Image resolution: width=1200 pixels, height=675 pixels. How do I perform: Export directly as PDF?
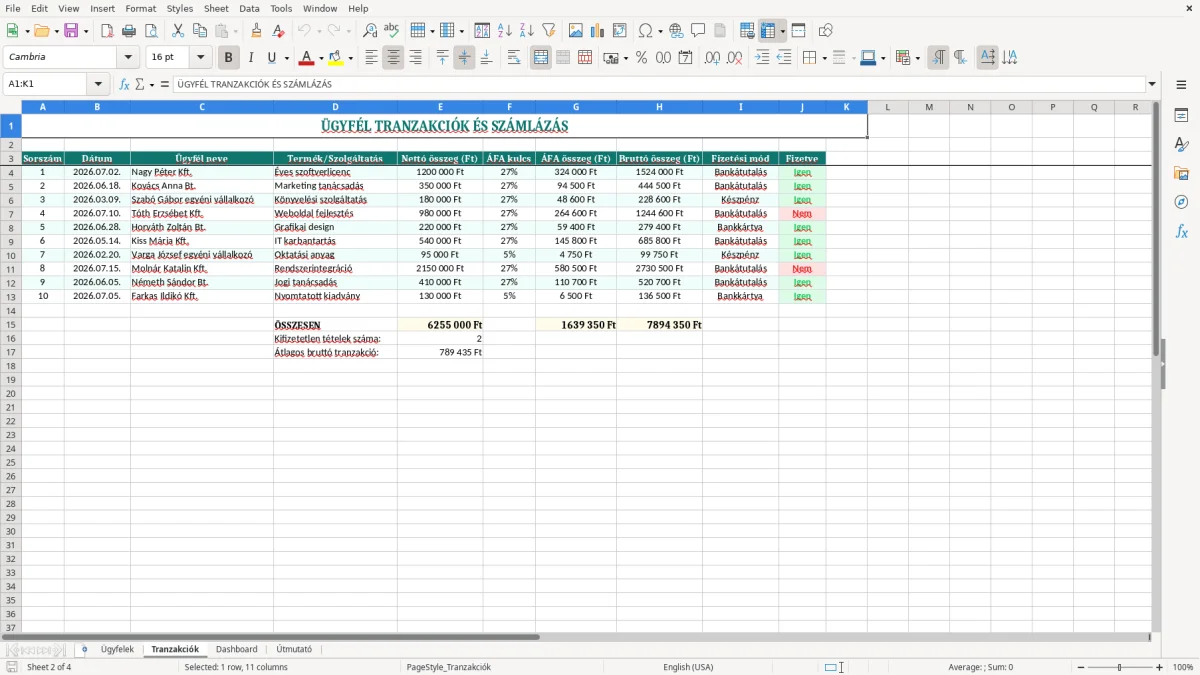107,31
